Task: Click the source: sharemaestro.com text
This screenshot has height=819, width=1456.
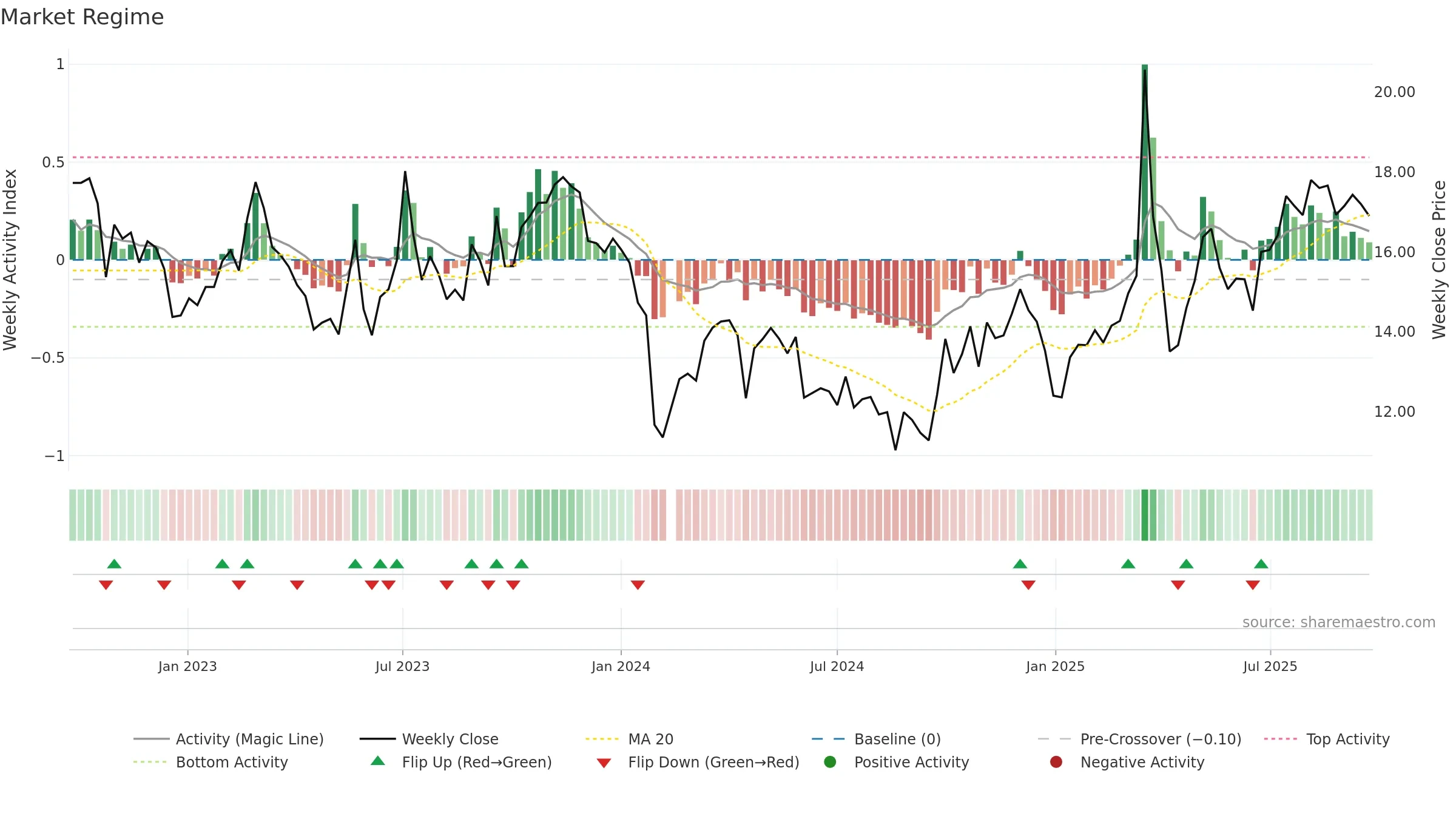Action: pyautogui.click(x=1339, y=622)
